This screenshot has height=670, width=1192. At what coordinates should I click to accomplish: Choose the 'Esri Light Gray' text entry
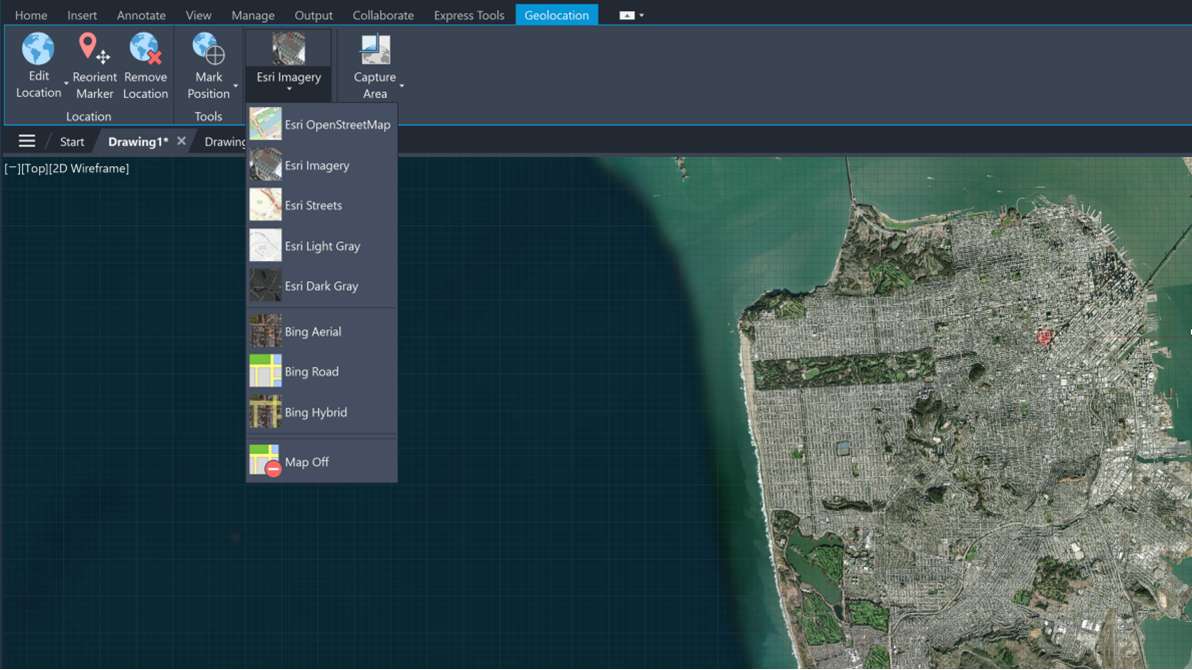coord(322,246)
